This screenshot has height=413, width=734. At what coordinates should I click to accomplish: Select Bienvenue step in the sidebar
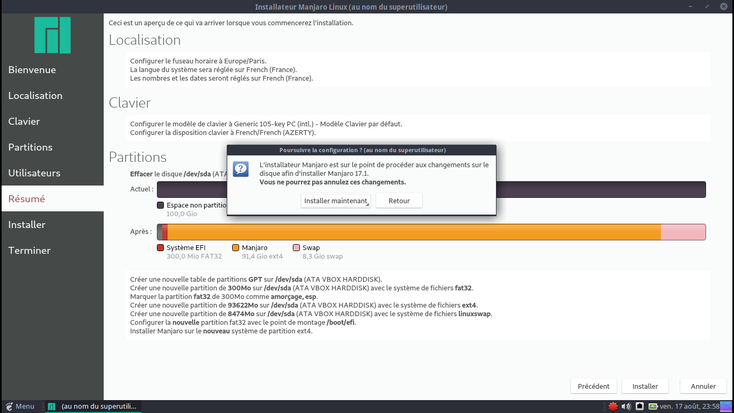point(52,70)
